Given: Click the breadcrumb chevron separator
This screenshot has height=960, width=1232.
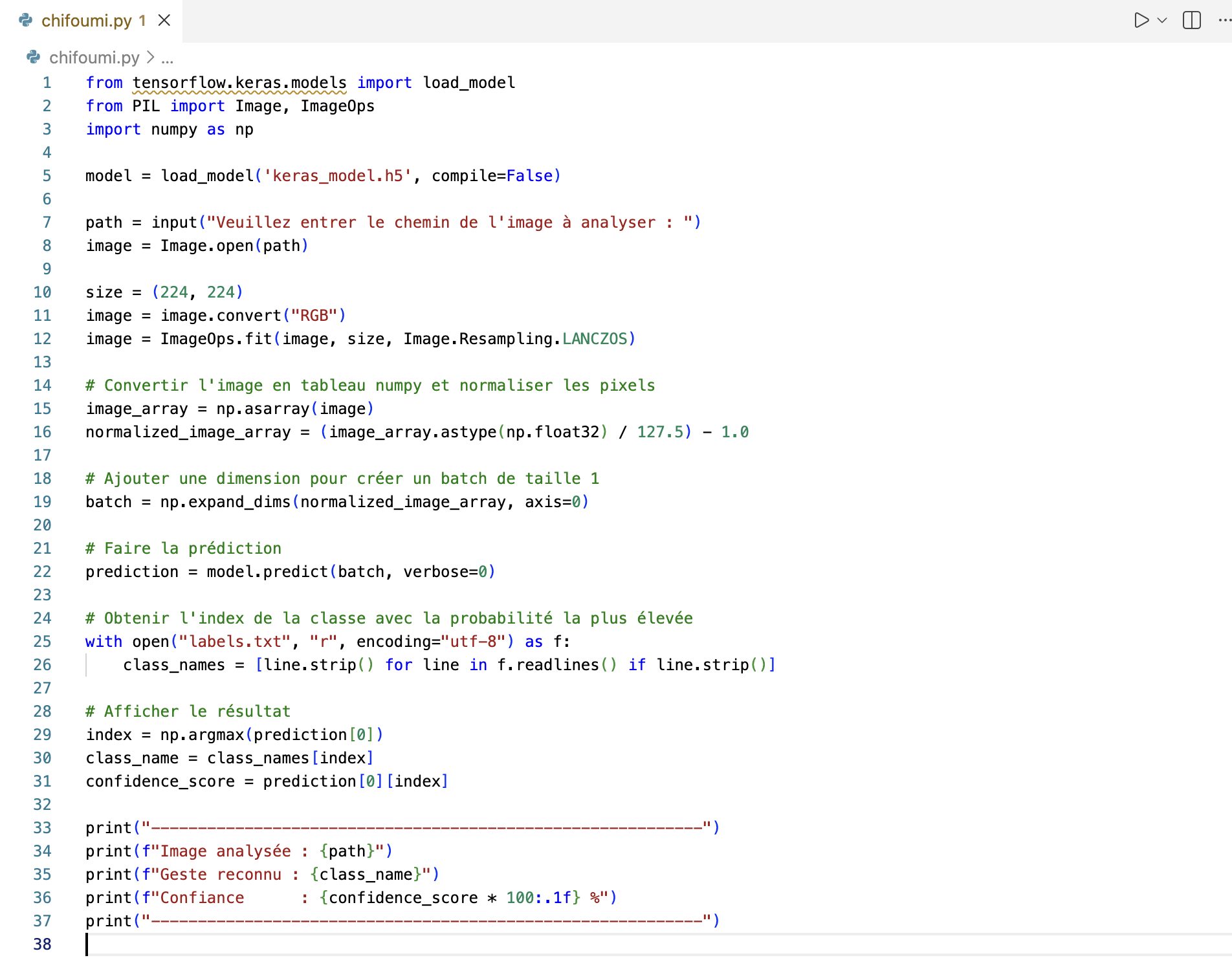Looking at the screenshot, I should coord(151,58).
